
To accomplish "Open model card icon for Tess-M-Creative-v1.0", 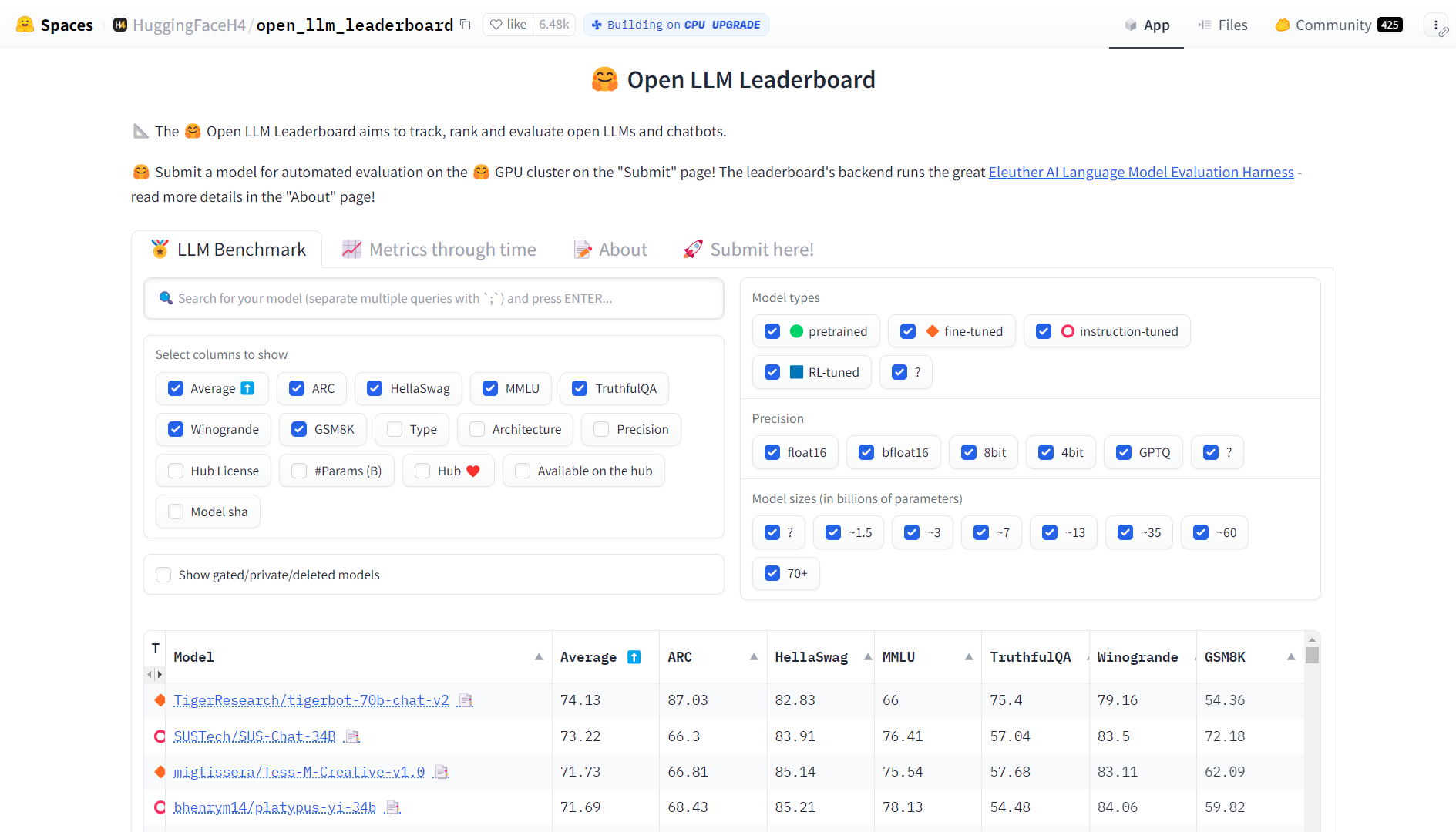I will [442, 772].
